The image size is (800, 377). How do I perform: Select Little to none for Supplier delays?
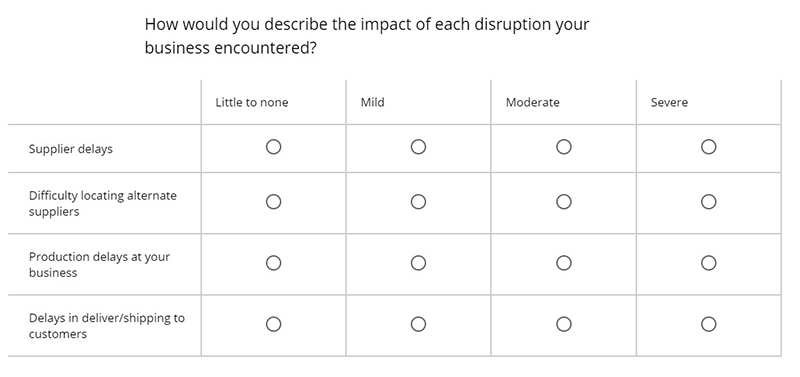pos(273,147)
